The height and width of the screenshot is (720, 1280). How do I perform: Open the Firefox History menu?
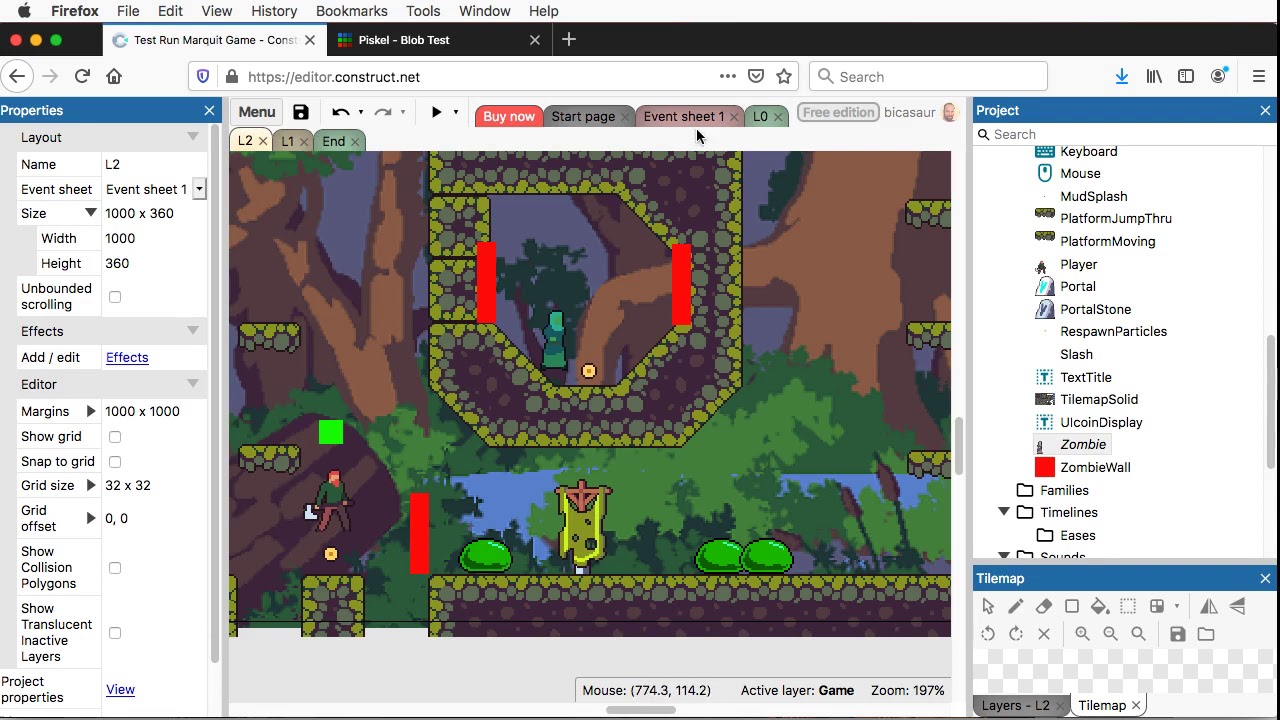(274, 11)
